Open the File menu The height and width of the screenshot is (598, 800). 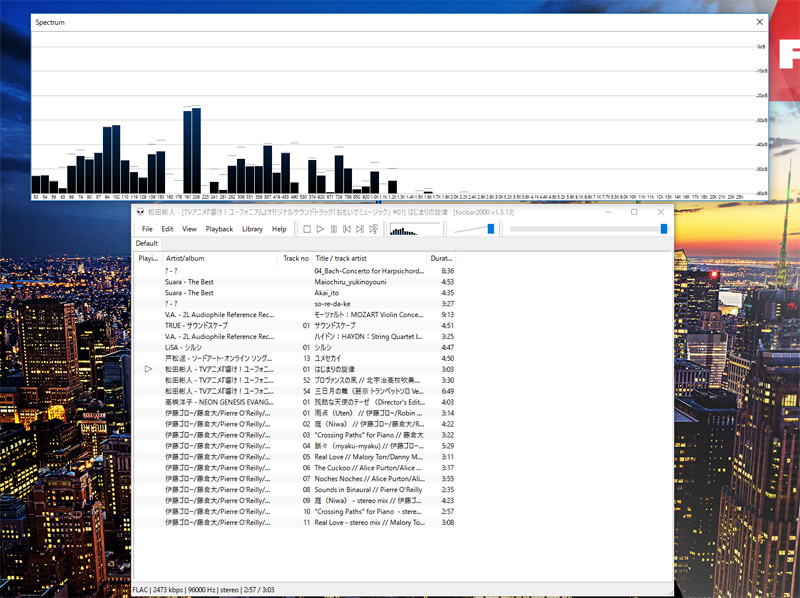click(147, 229)
